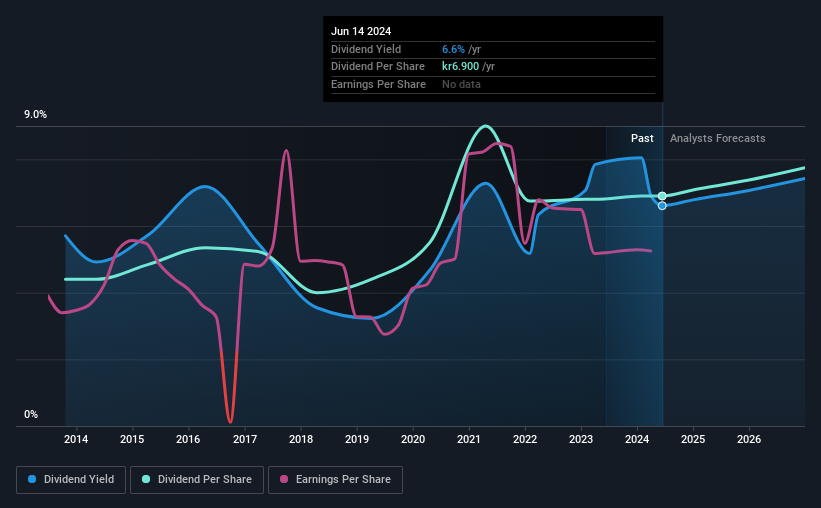Click the 0% y-axis label
This screenshot has height=508, width=821.
31,414
